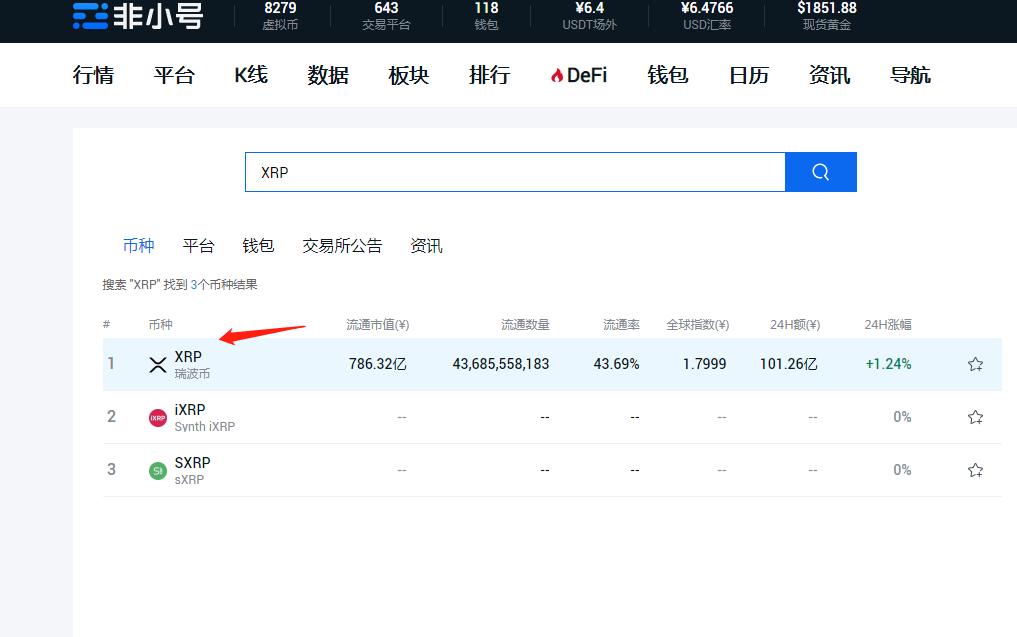Click the green SXRP coin logo
The height and width of the screenshot is (637, 1017).
157,469
